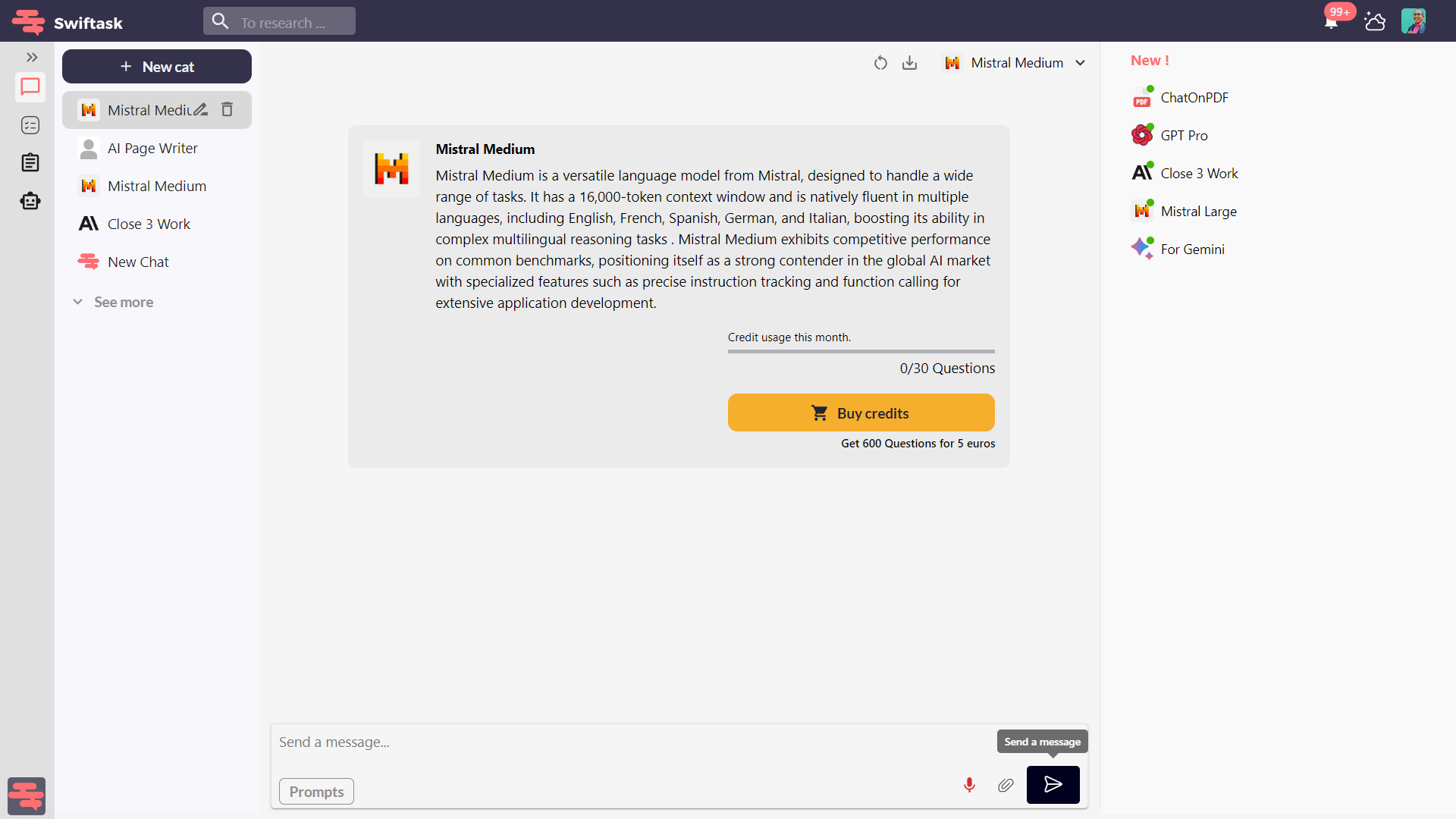Open the AI agents robot panel
The height and width of the screenshot is (819, 1456).
point(30,200)
